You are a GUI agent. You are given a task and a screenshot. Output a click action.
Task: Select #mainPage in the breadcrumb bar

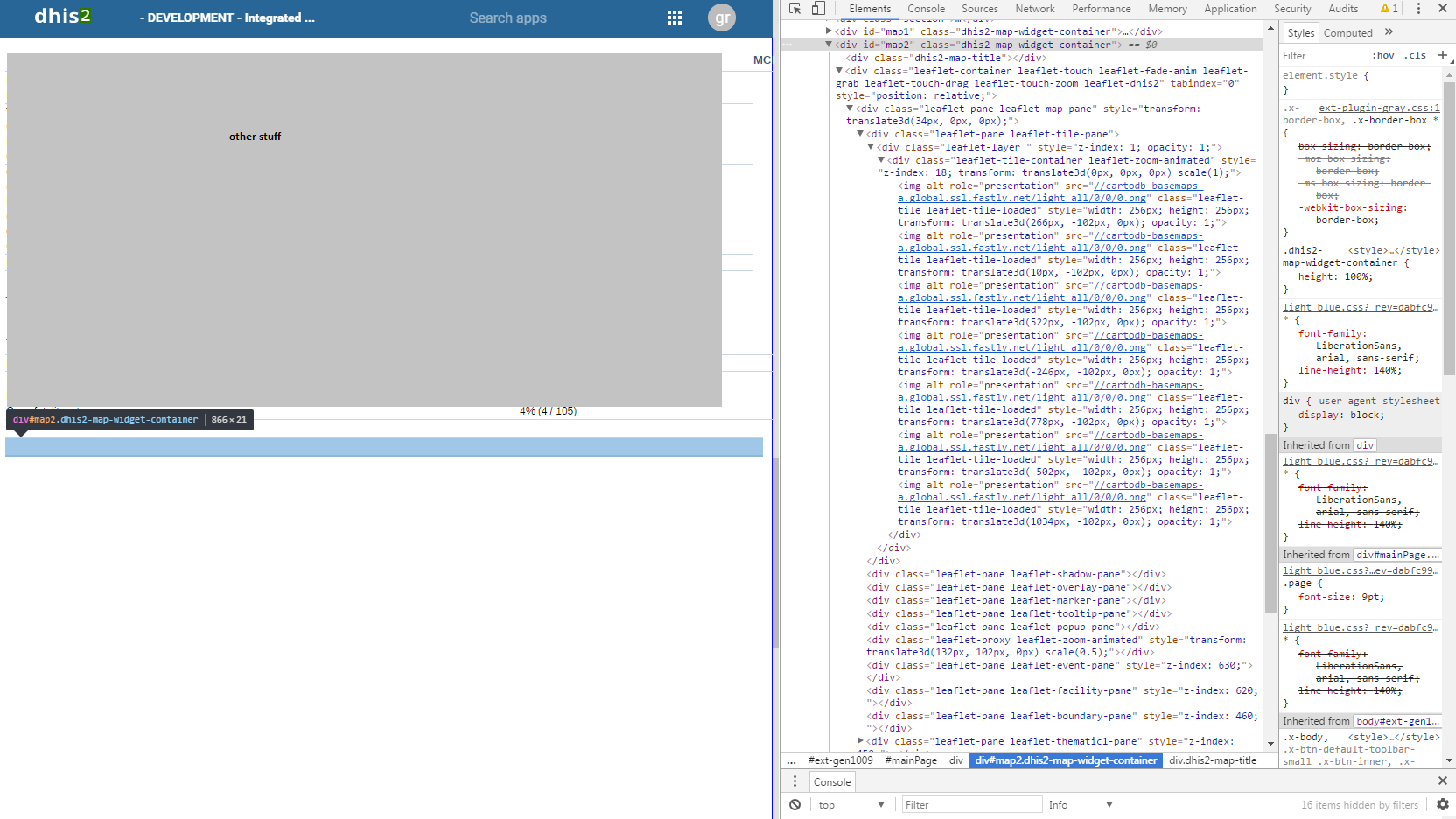[911, 760]
